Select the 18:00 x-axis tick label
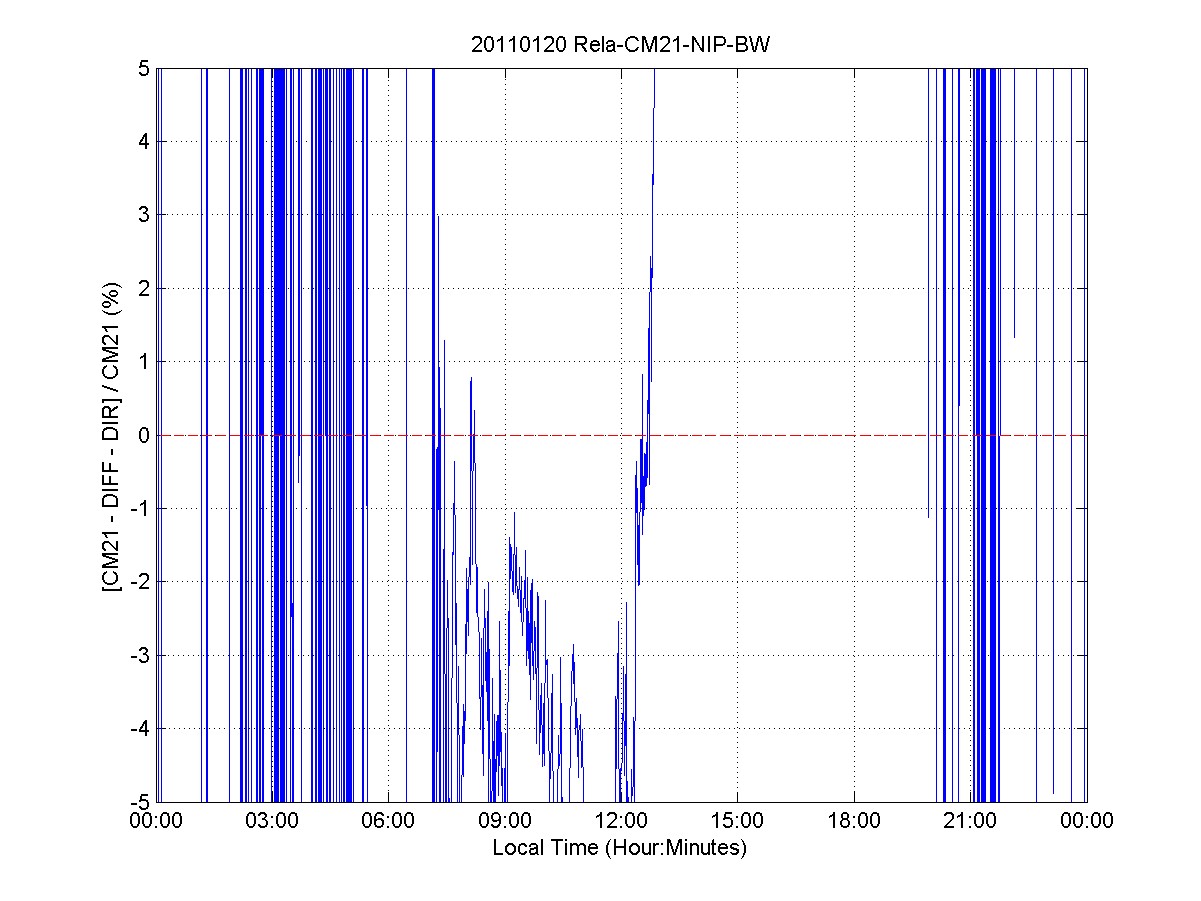Viewport: 1201px width, 901px height. click(x=854, y=821)
